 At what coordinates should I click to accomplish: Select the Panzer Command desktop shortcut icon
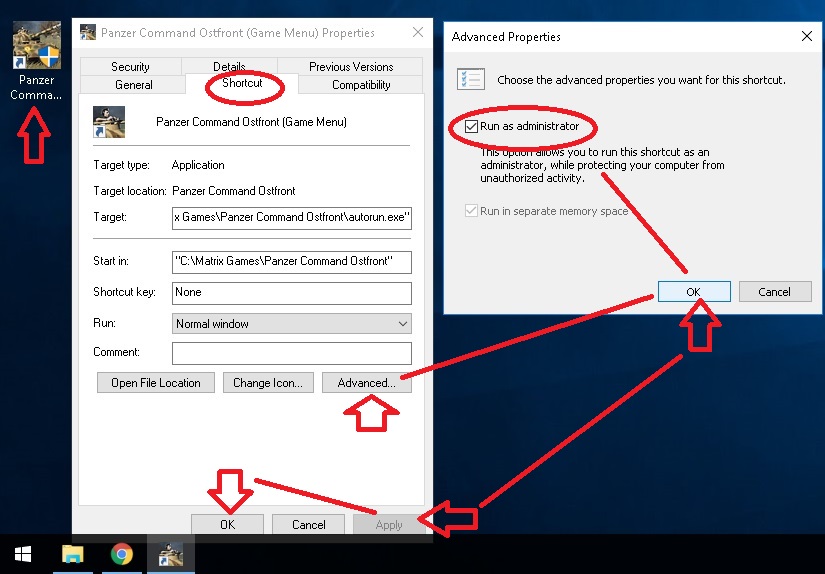coord(36,46)
